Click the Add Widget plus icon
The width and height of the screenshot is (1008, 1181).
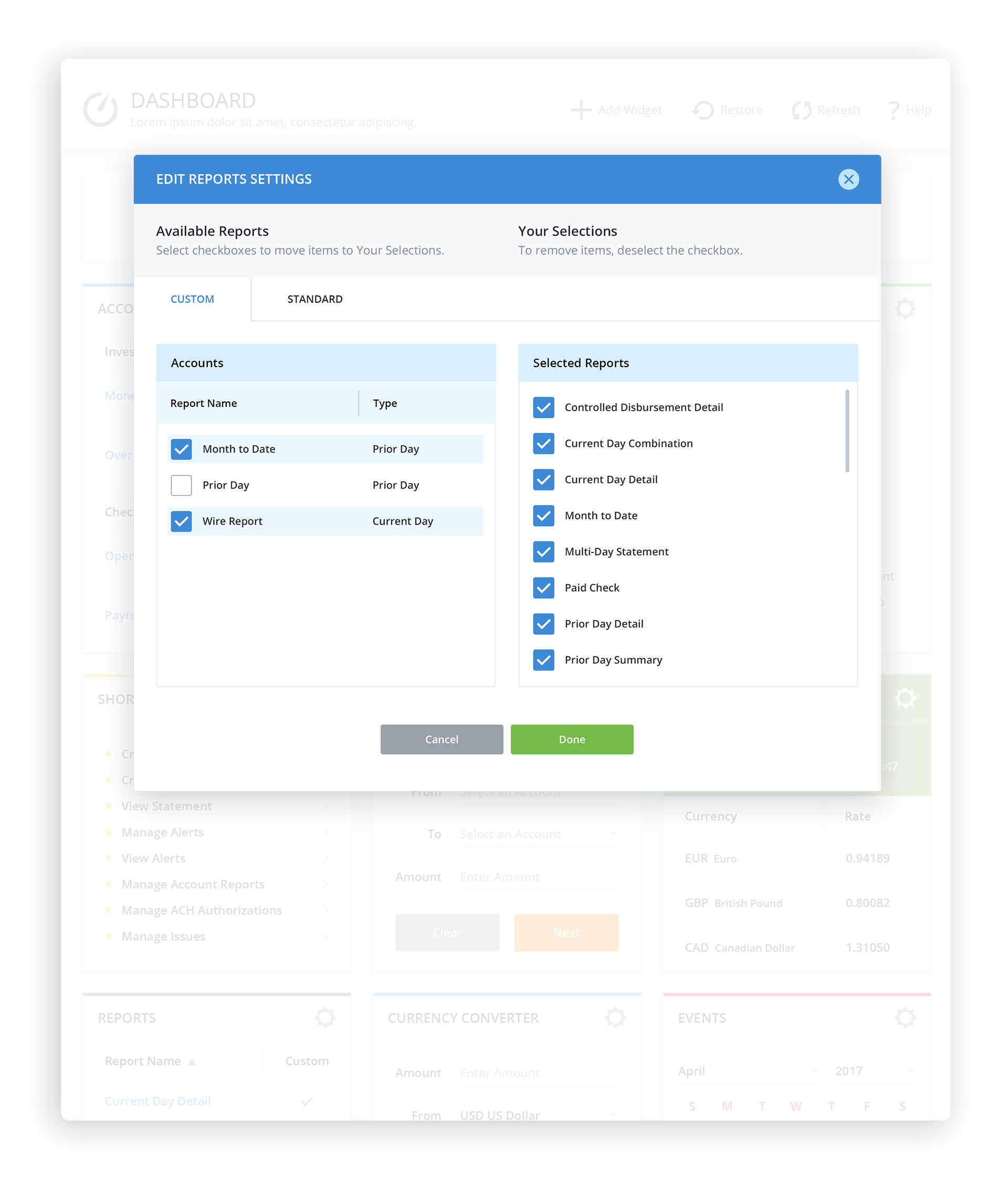click(x=581, y=110)
